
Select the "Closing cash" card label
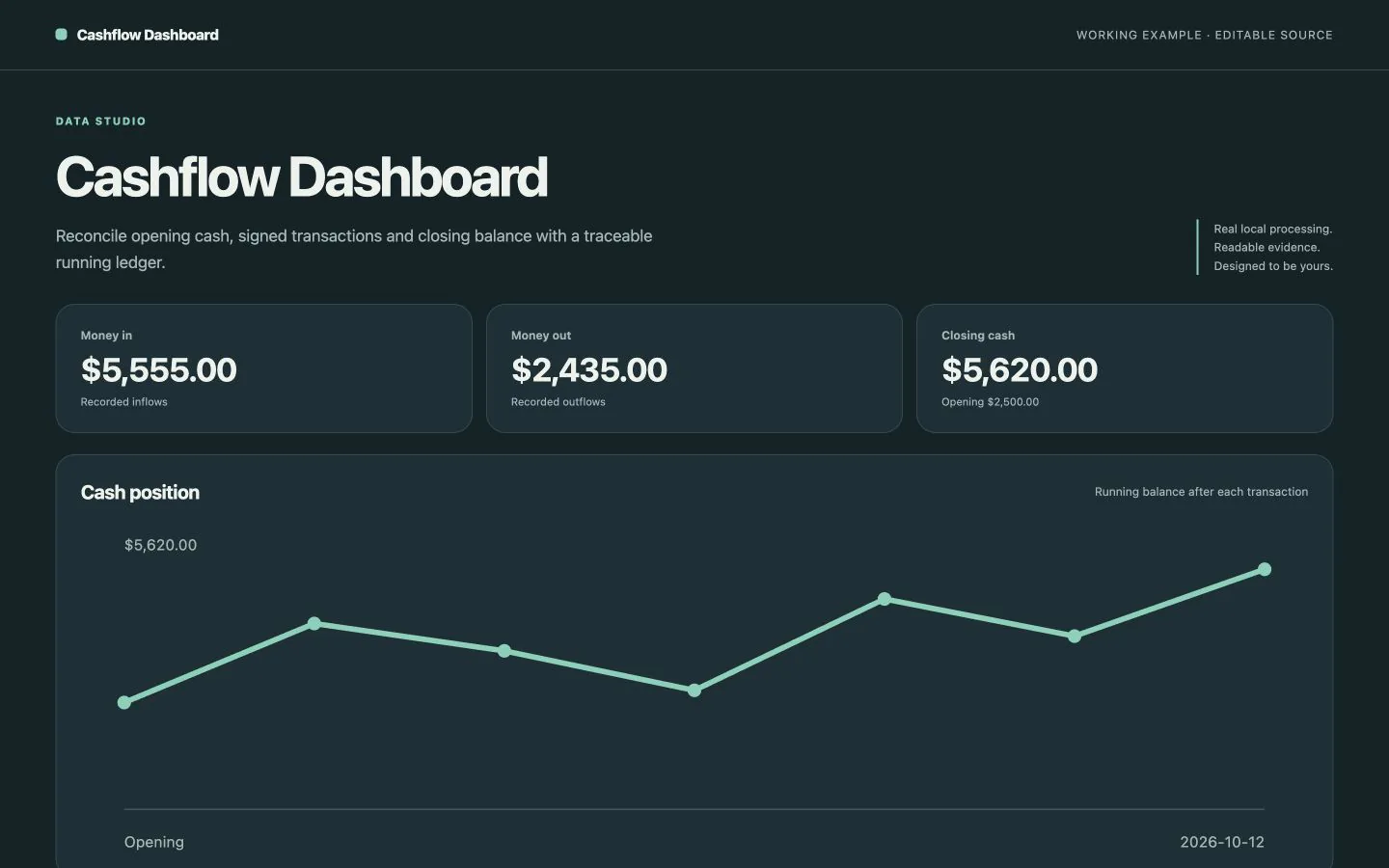[978, 336]
